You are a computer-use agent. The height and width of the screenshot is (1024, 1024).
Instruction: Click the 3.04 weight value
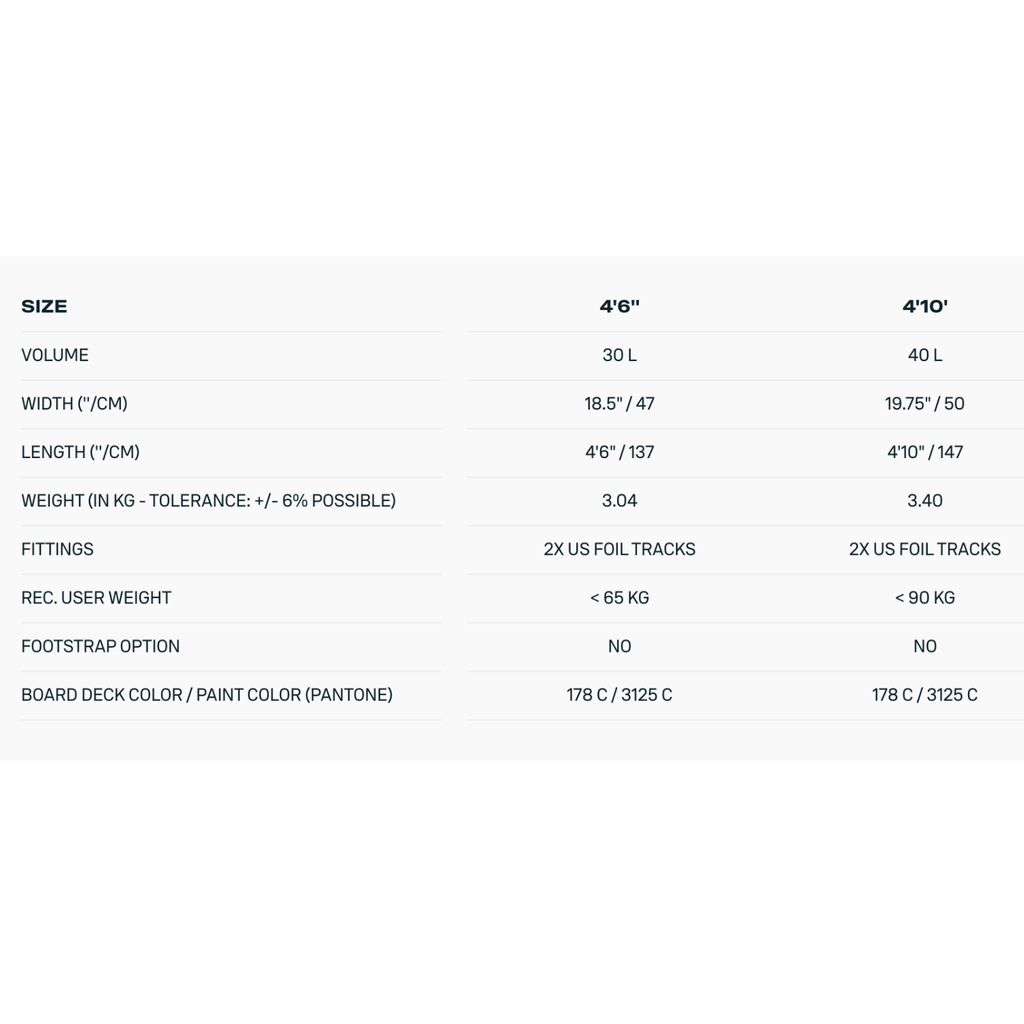(619, 500)
